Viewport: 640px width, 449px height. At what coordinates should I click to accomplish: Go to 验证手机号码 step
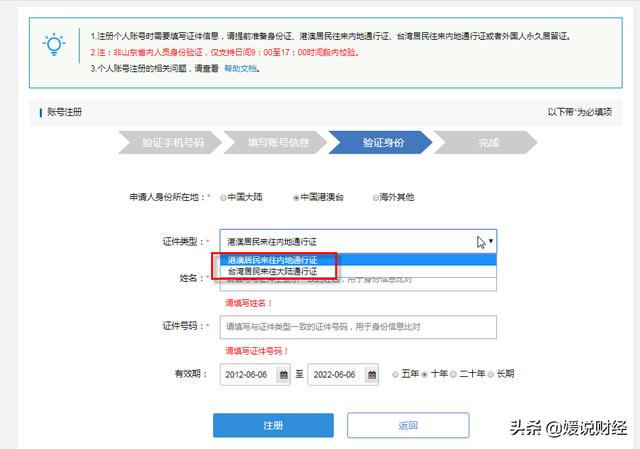click(172, 143)
